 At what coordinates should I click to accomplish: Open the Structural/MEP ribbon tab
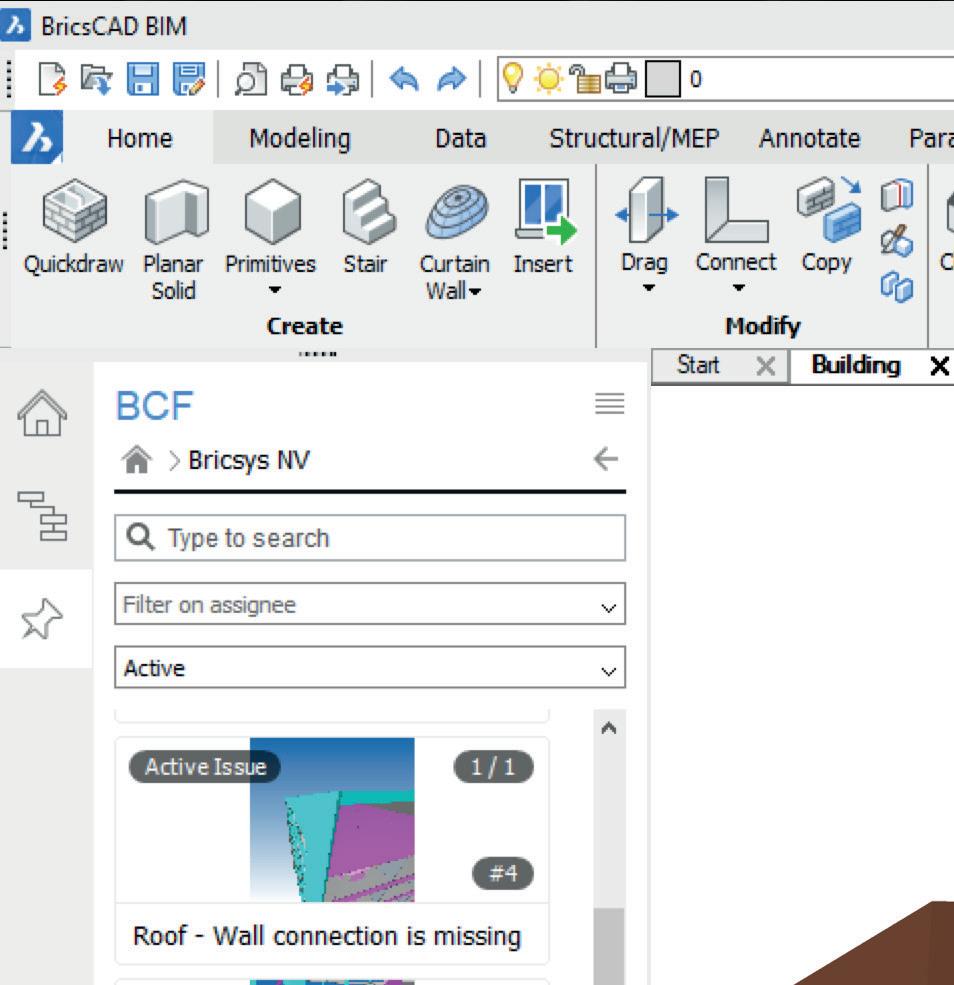[x=634, y=138]
